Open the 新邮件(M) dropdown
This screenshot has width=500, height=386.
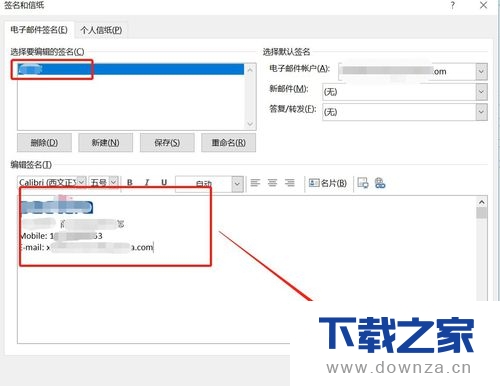tap(481, 92)
